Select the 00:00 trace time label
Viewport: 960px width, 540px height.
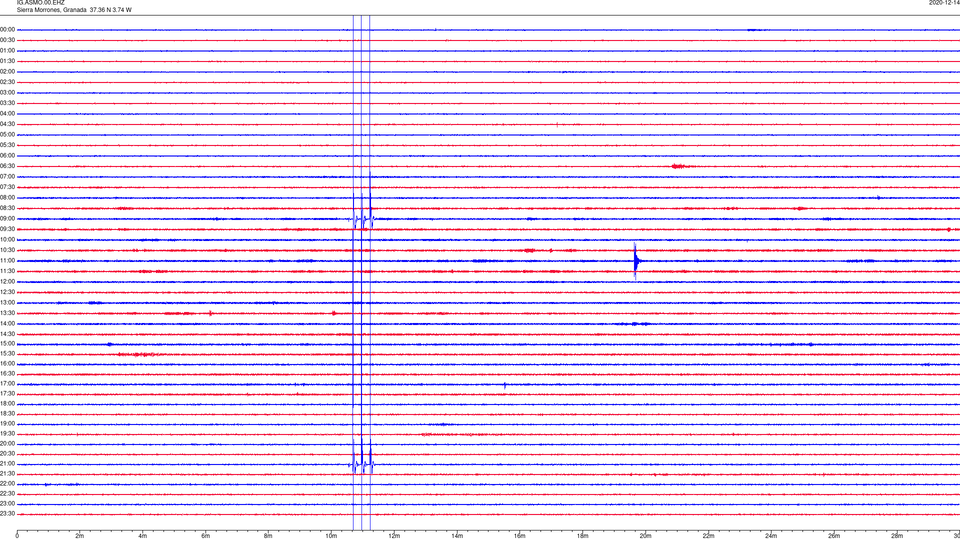click(x=8, y=29)
